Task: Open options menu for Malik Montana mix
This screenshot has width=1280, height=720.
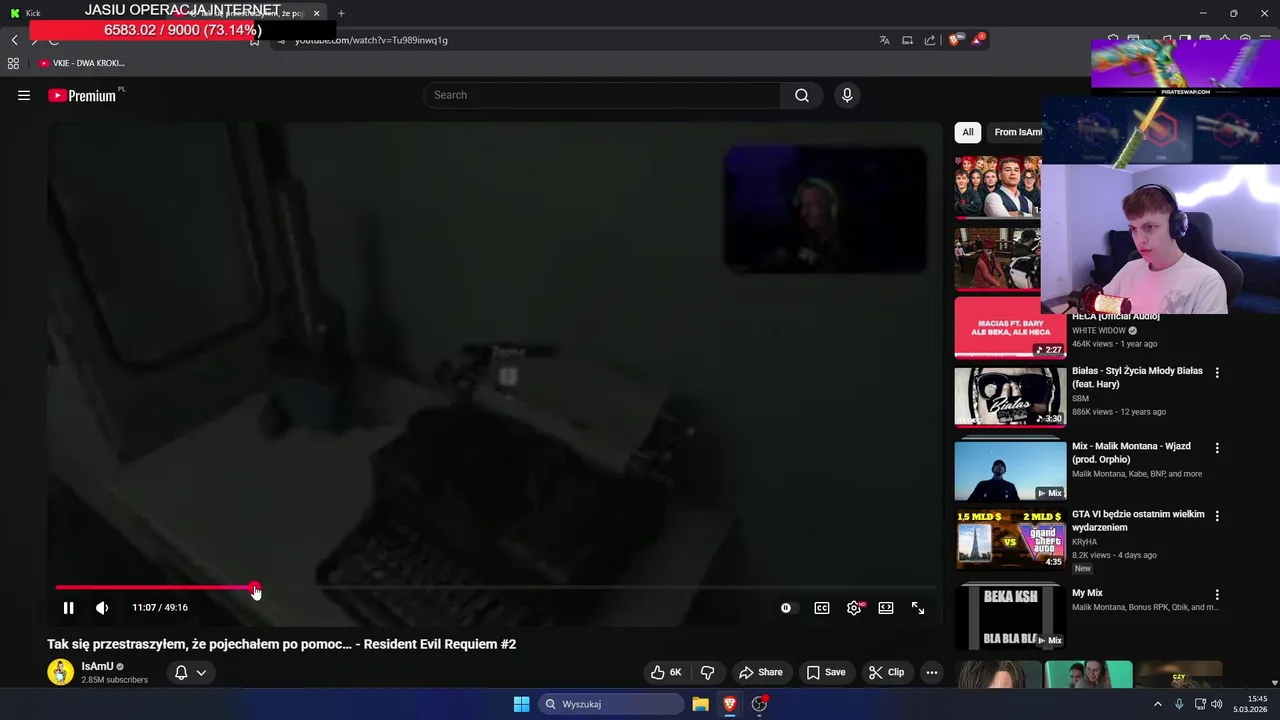Action: (x=1217, y=448)
